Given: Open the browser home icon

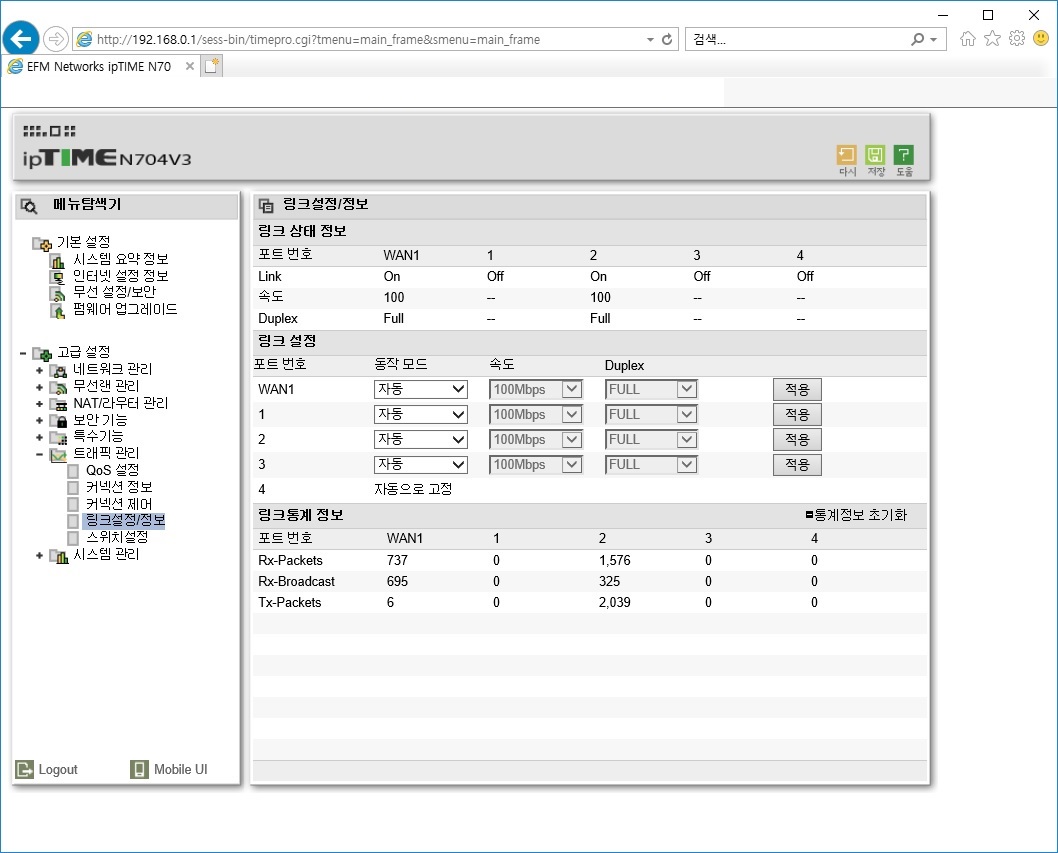Looking at the screenshot, I should point(968,38).
